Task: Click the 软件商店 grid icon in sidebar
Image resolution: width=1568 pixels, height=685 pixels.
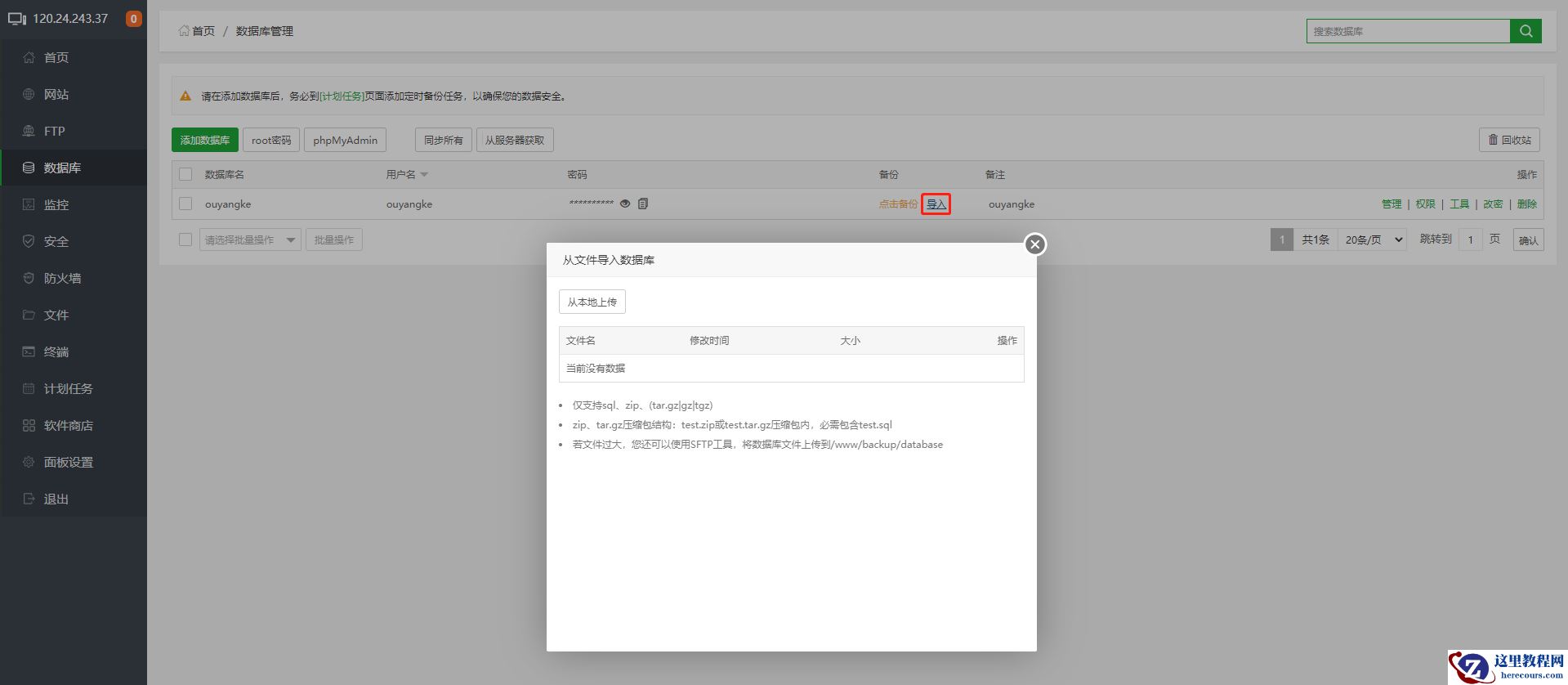Action: pyautogui.click(x=29, y=425)
